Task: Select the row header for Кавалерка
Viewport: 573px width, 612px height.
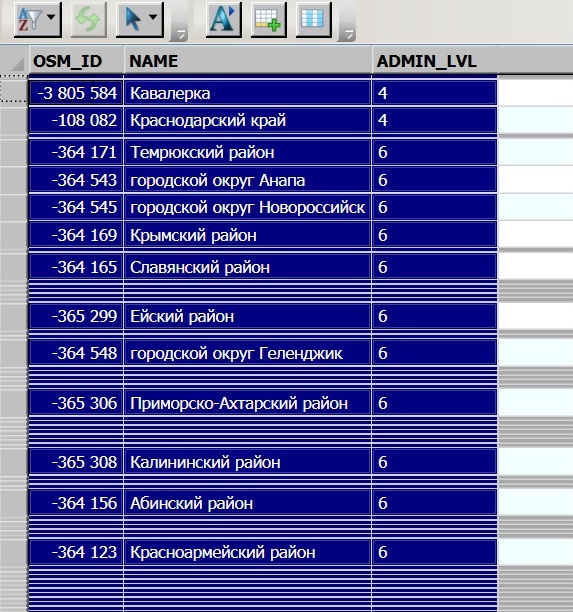Action: click(14, 93)
